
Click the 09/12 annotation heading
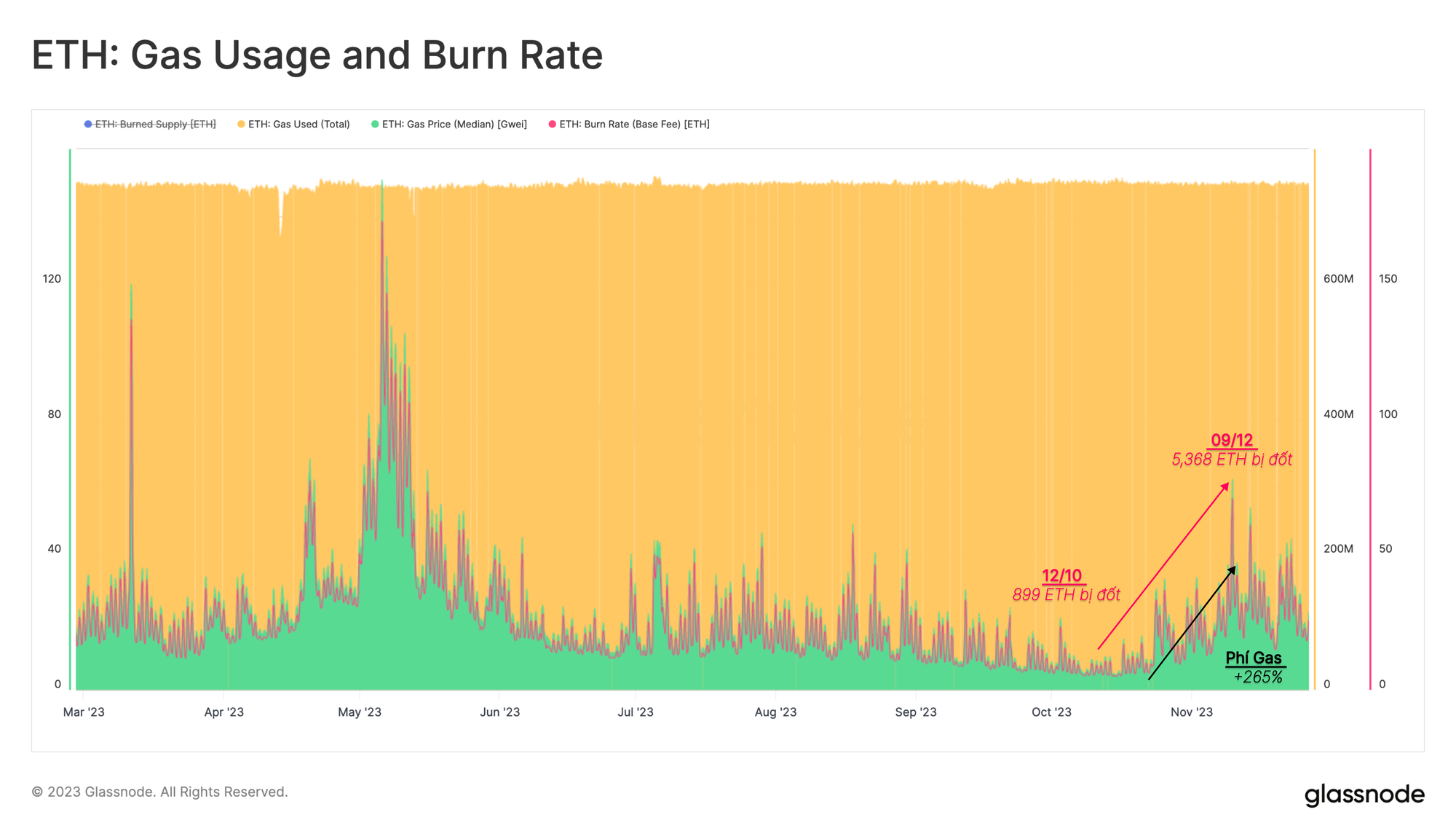(x=1231, y=441)
